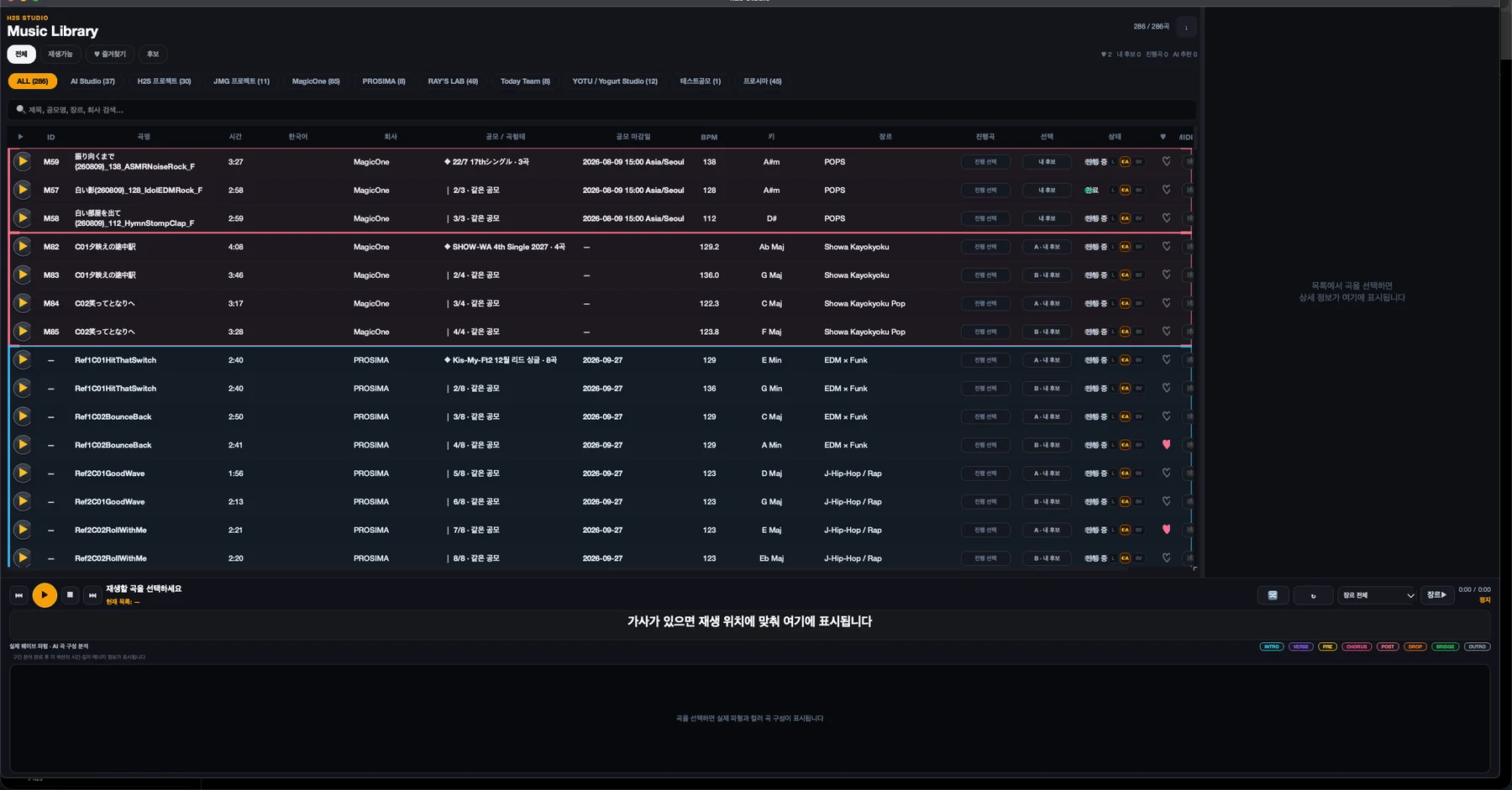The height and width of the screenshot is (790, 1512).
Task: Filter by AI Studio (37)
Action: 92,81
